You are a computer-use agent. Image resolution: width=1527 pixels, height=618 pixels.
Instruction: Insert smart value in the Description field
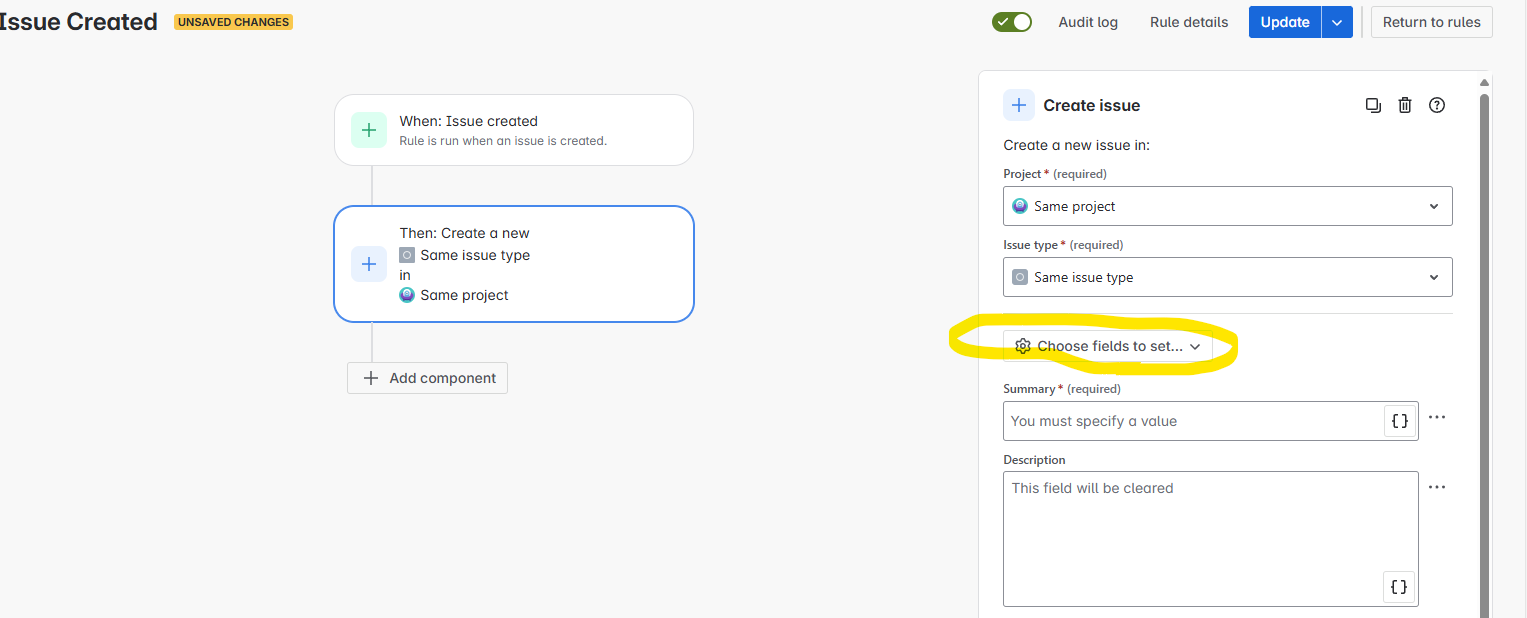(x=1398, y=587)
